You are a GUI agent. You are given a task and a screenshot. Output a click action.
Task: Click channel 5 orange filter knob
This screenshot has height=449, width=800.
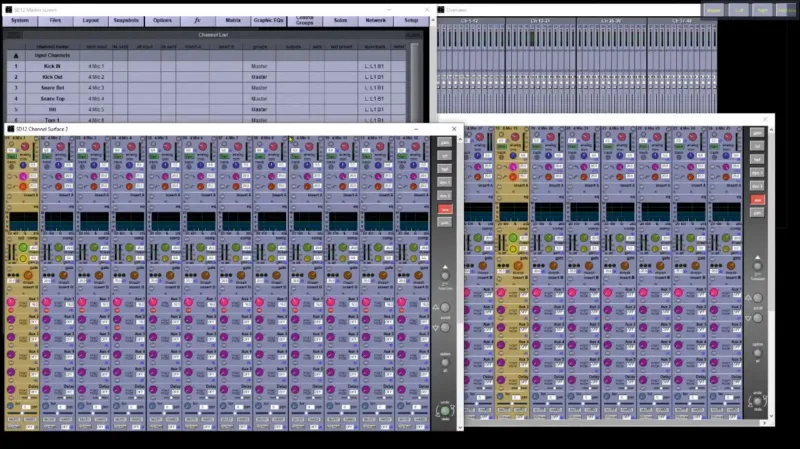pos(165,186)
